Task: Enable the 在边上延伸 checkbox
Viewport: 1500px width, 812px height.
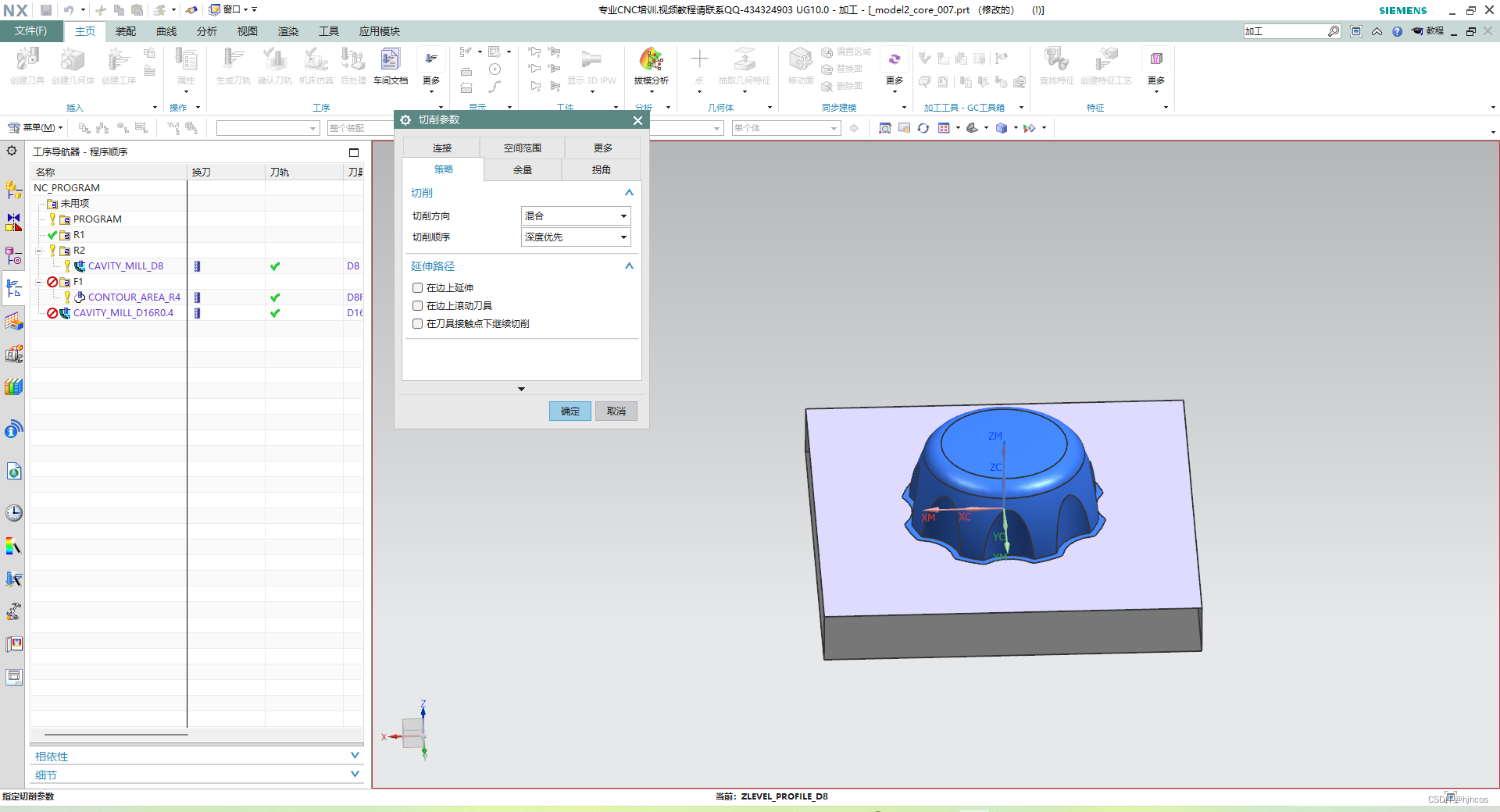Action: pyautogui.click(x=418, y=288)
